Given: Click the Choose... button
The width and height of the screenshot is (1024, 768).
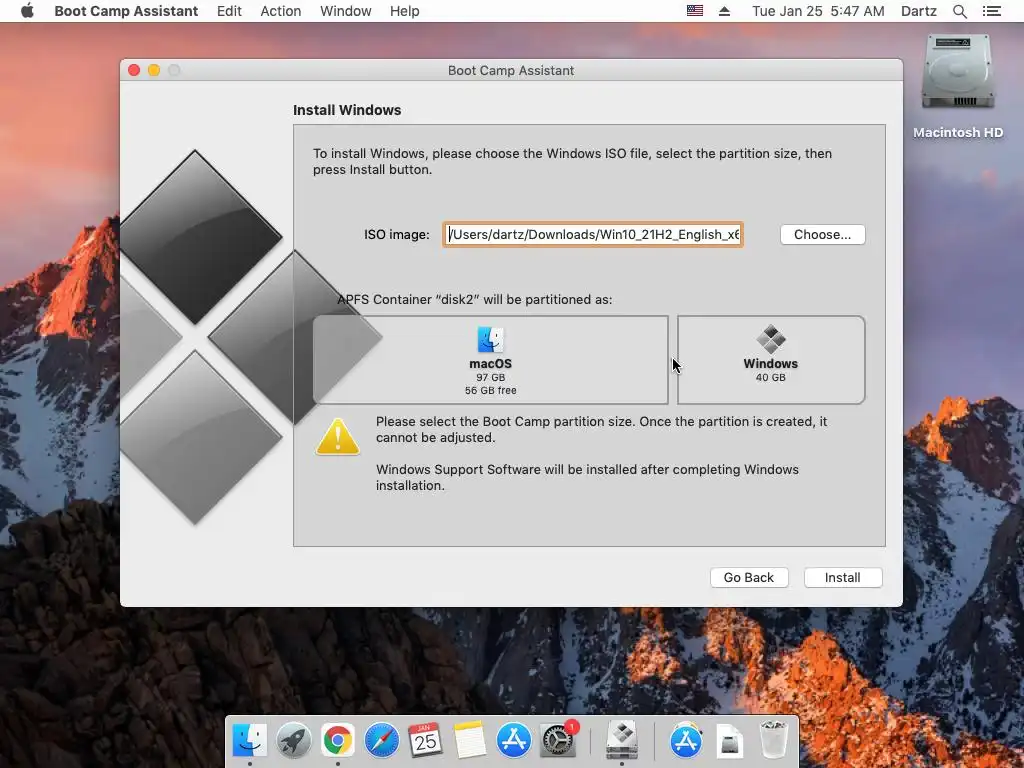Looking at the screenshot, I should 822,234.
